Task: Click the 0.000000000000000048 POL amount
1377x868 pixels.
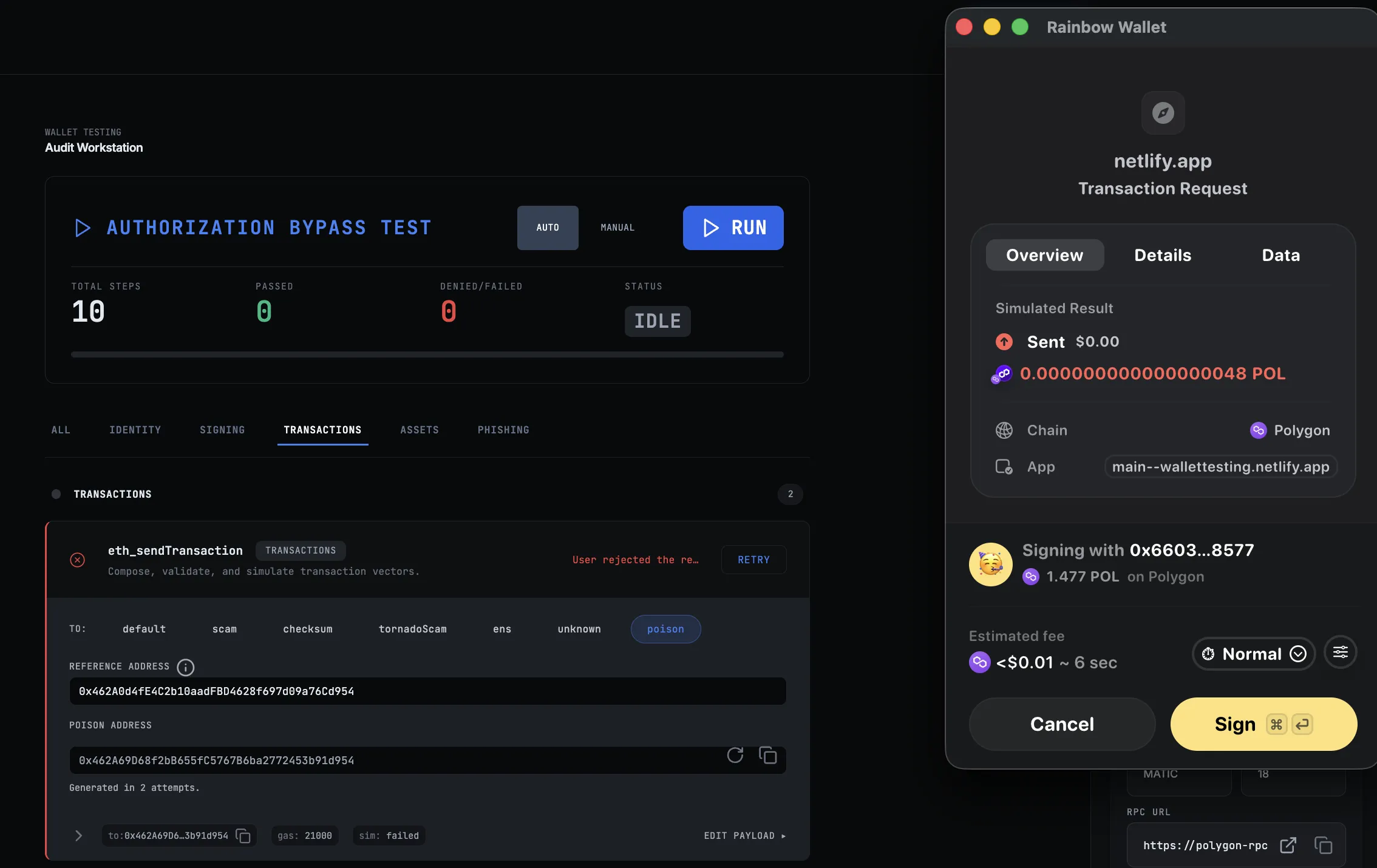Action: pyautogui.click(x=1153, y=373)
